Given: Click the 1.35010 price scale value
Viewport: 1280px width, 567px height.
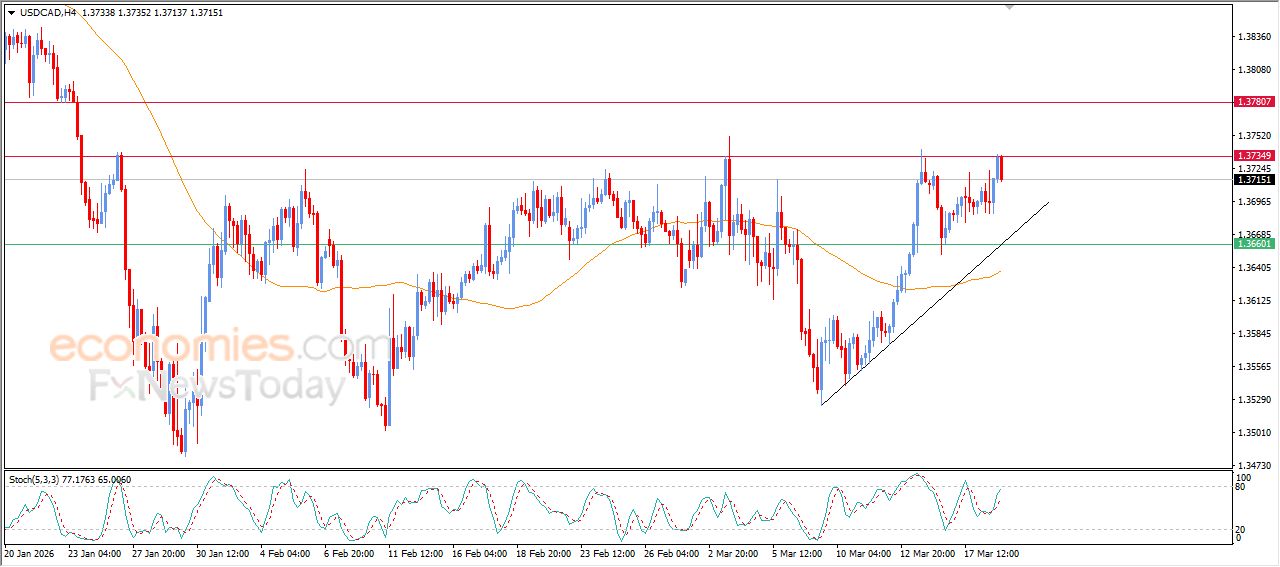Looking at the screenshot, I should pyautogui.click(x=1254, y=433).
